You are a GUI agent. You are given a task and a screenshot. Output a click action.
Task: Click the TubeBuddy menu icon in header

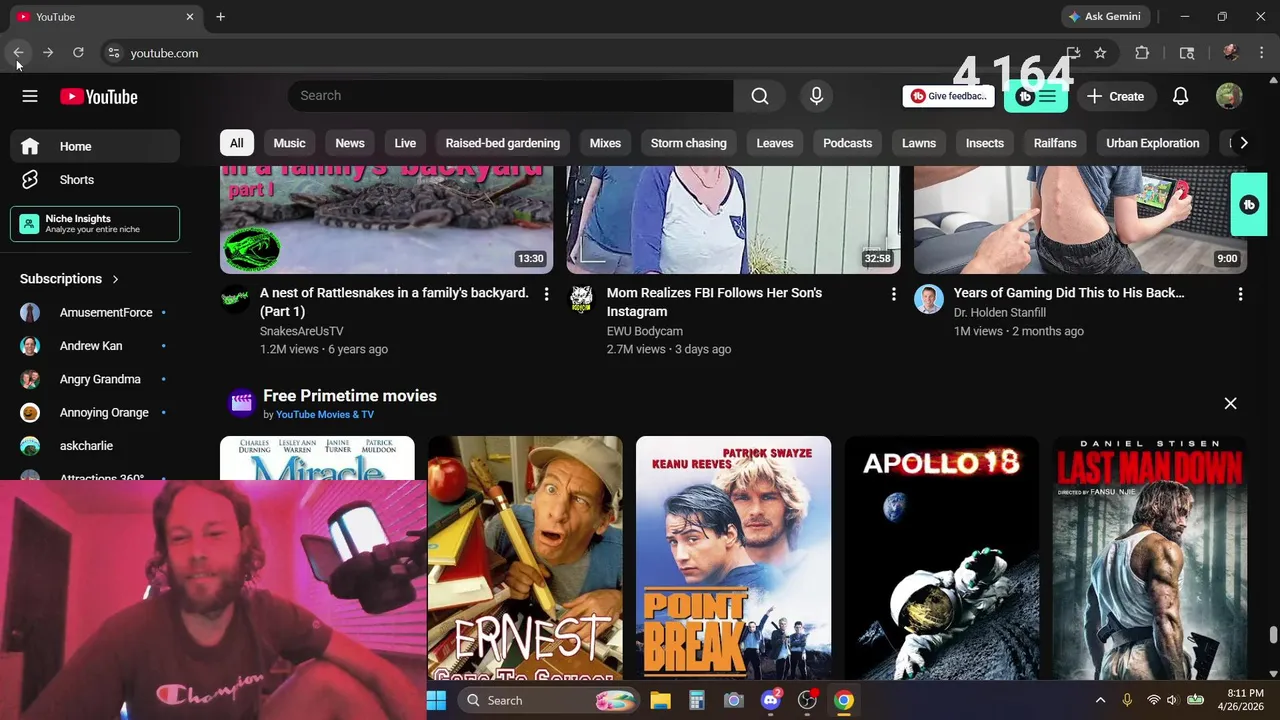click(1036, 96)
